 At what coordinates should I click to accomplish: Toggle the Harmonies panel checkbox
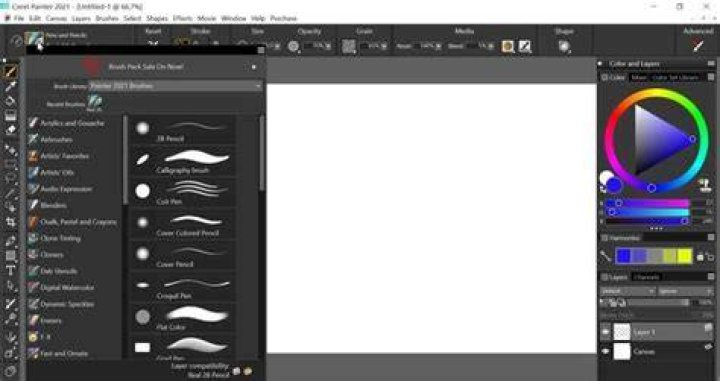(605, 238)
